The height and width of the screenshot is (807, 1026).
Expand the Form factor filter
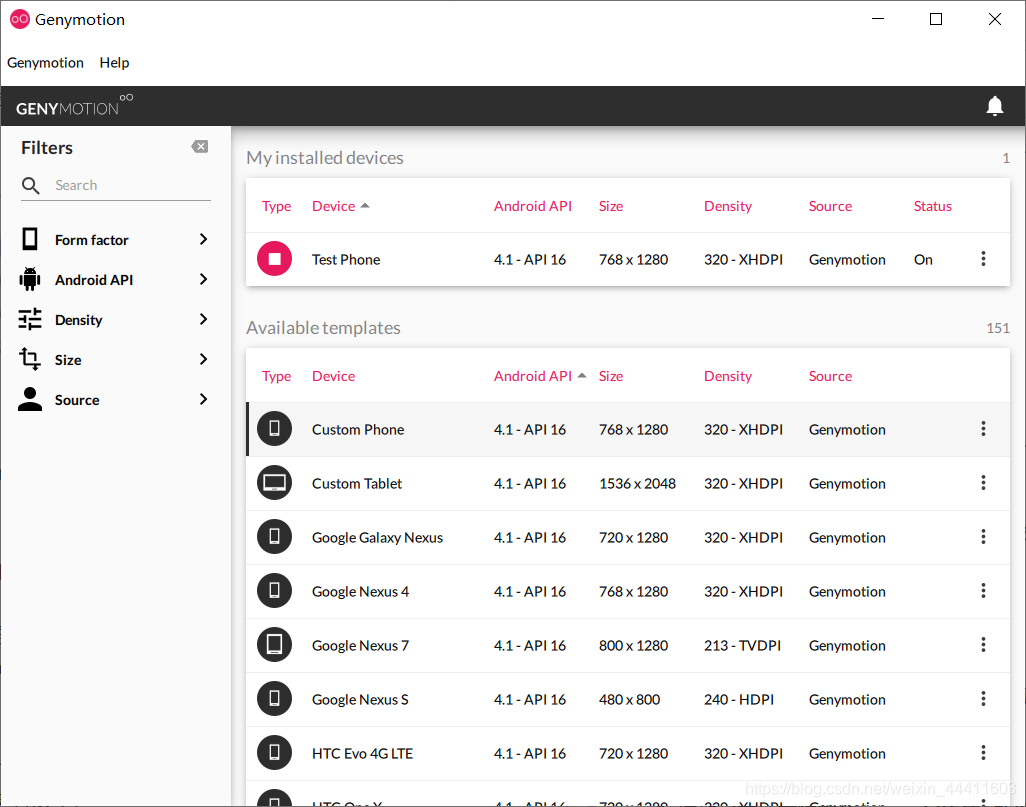tap(203, 240)
